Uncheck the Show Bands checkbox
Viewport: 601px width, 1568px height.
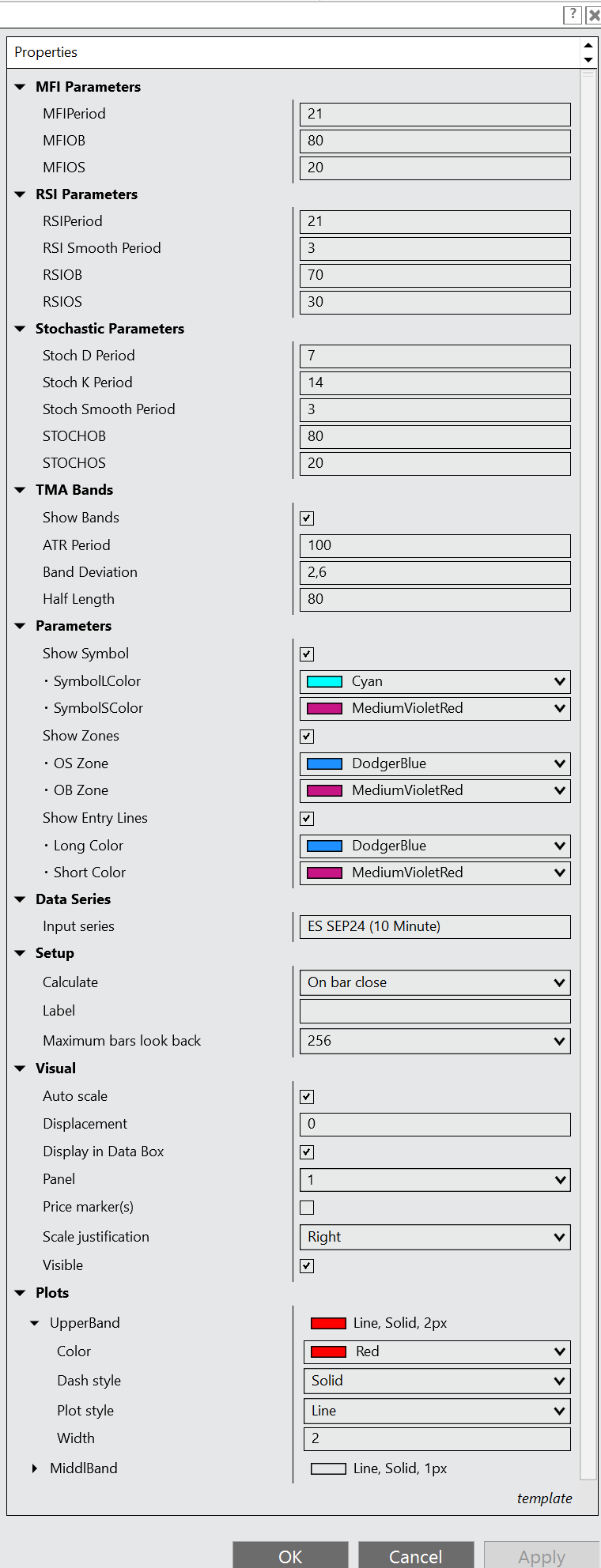tap(308, 518)
